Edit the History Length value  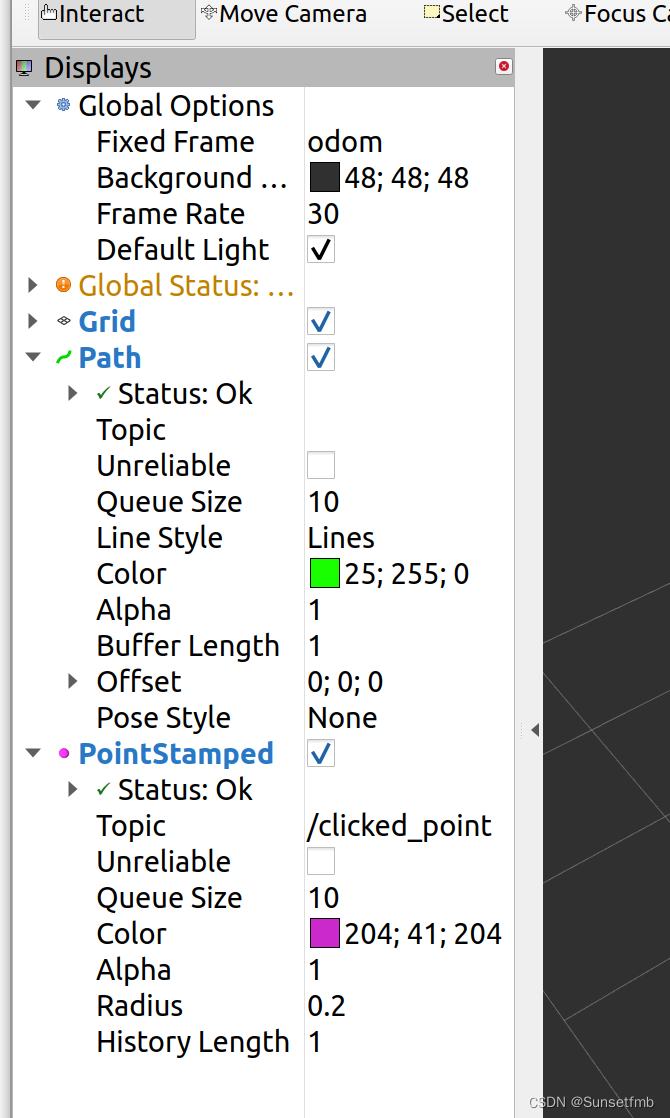pyautogui.click(x=314, y=1042)
